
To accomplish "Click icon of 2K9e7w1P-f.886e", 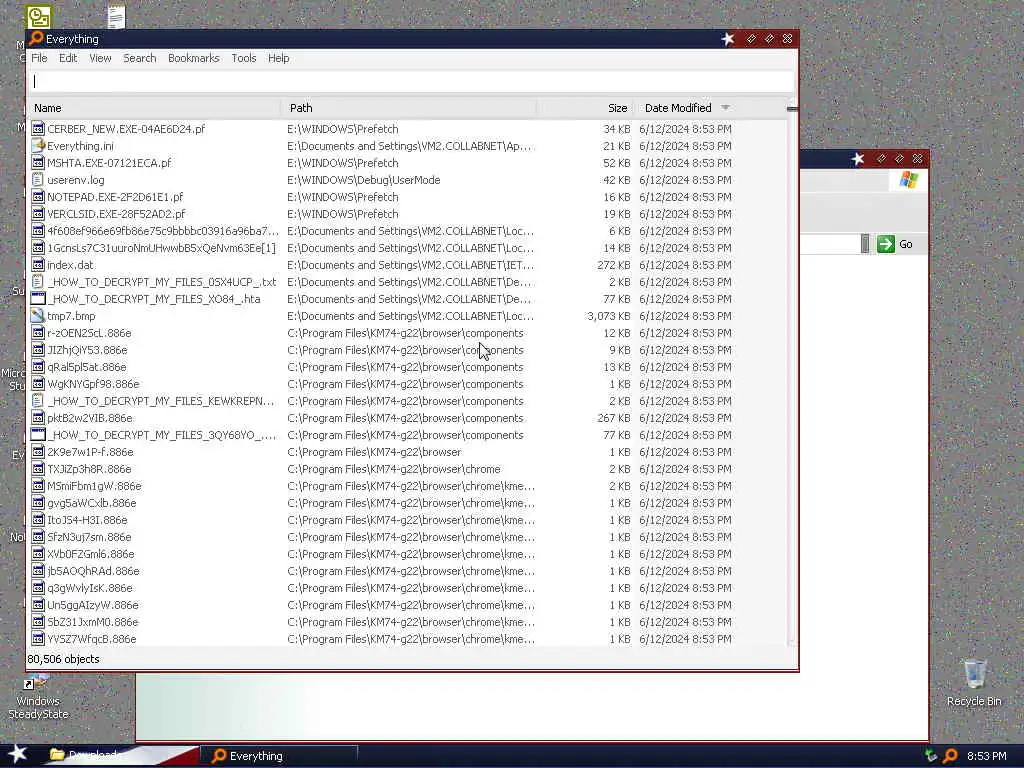I will coord(38,452).
